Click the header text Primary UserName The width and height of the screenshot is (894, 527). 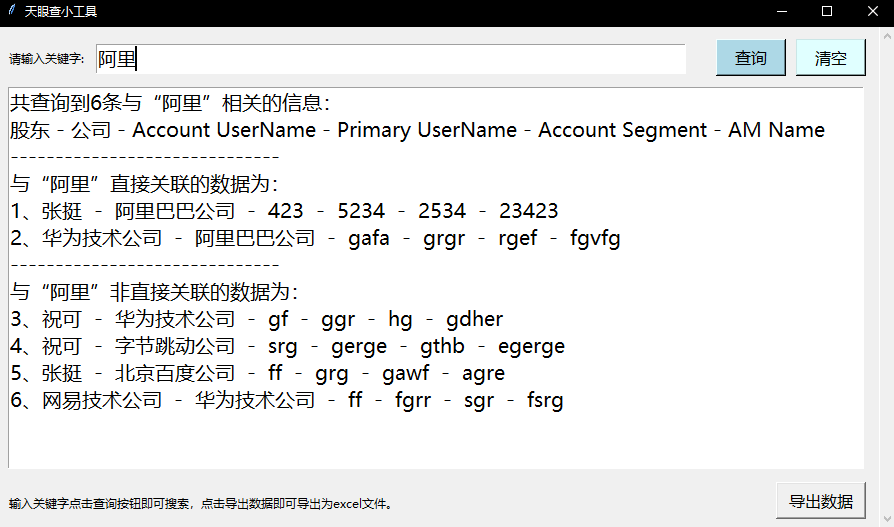tap(427, 130)
